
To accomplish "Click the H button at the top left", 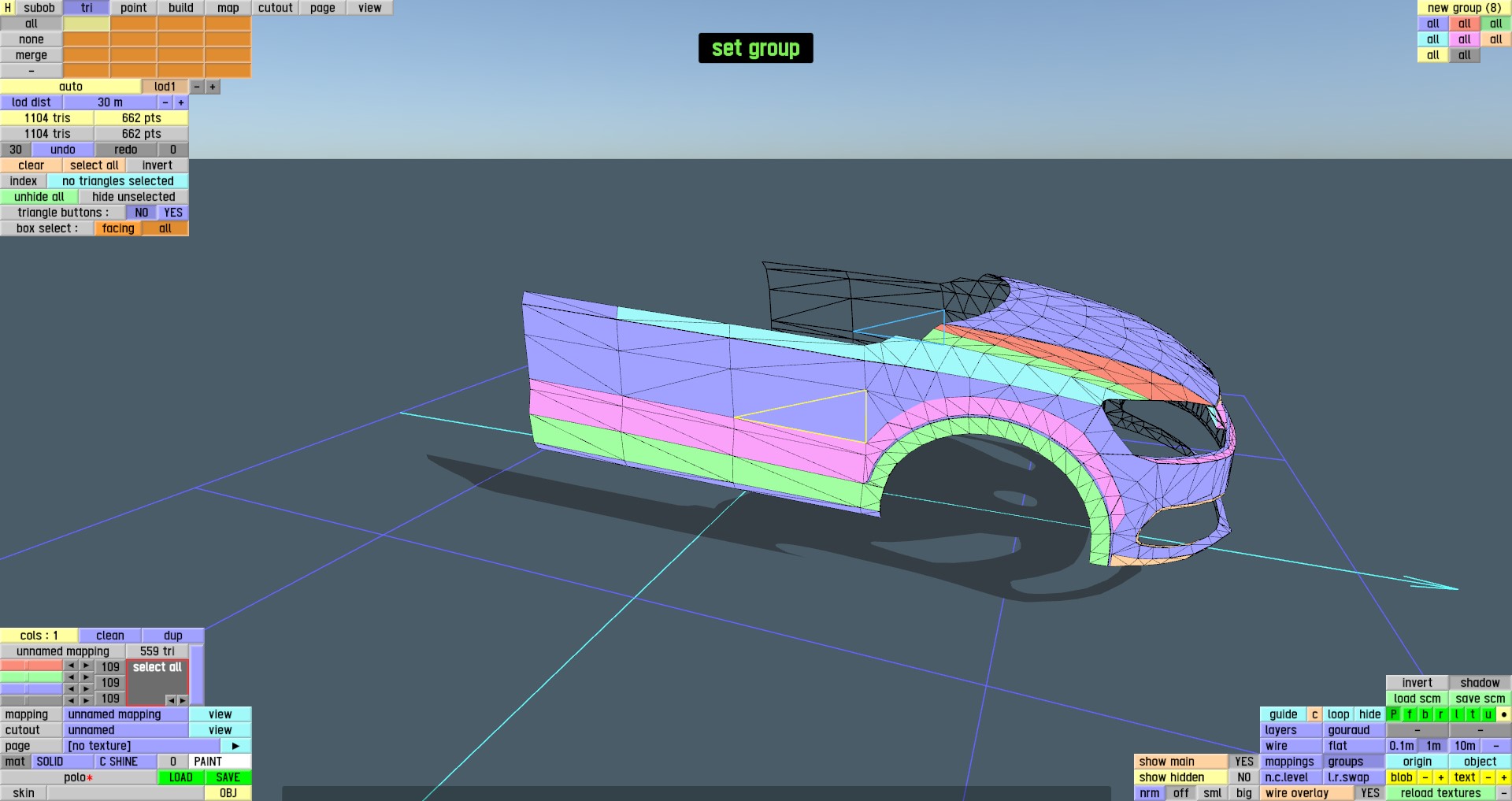I will [8, 8].
